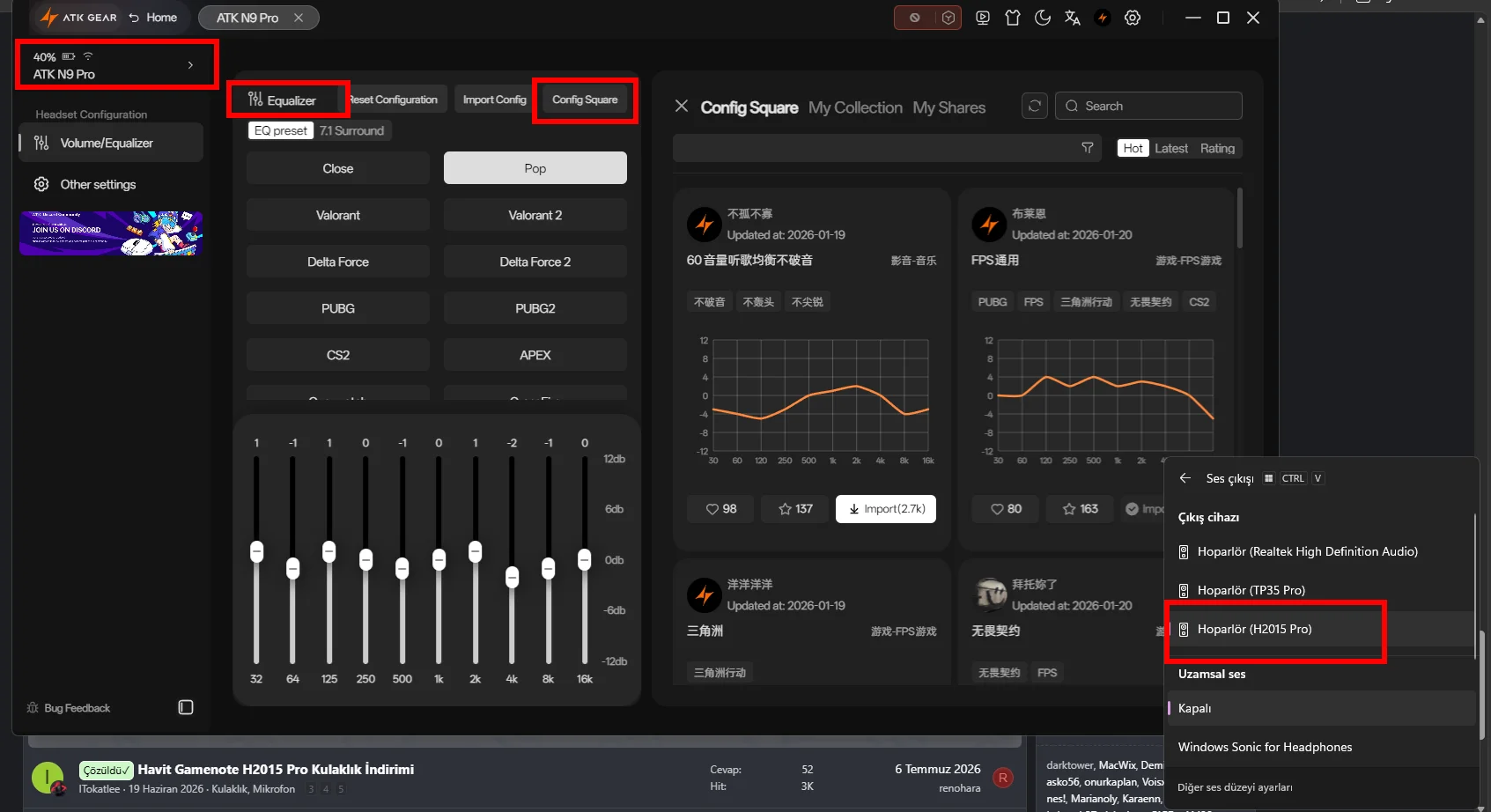Image resolution: width=1491 pixels, height=812 pixels.
Task: Switch to My Collection tab
Action: coord(855,107)
